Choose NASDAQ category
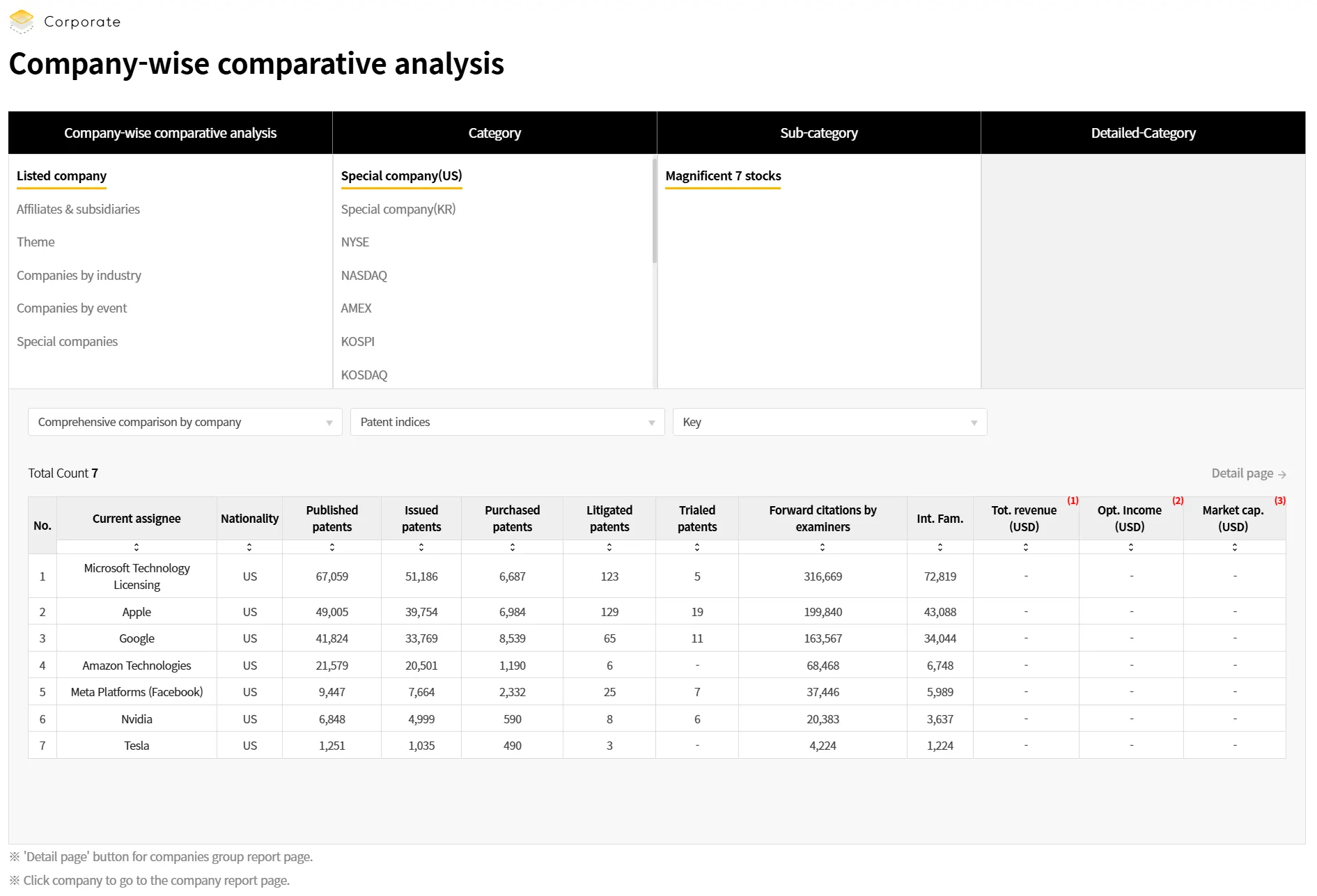The width and height of the screenshot is (1317, 896). pyautogui.click(x=364, y=276)
